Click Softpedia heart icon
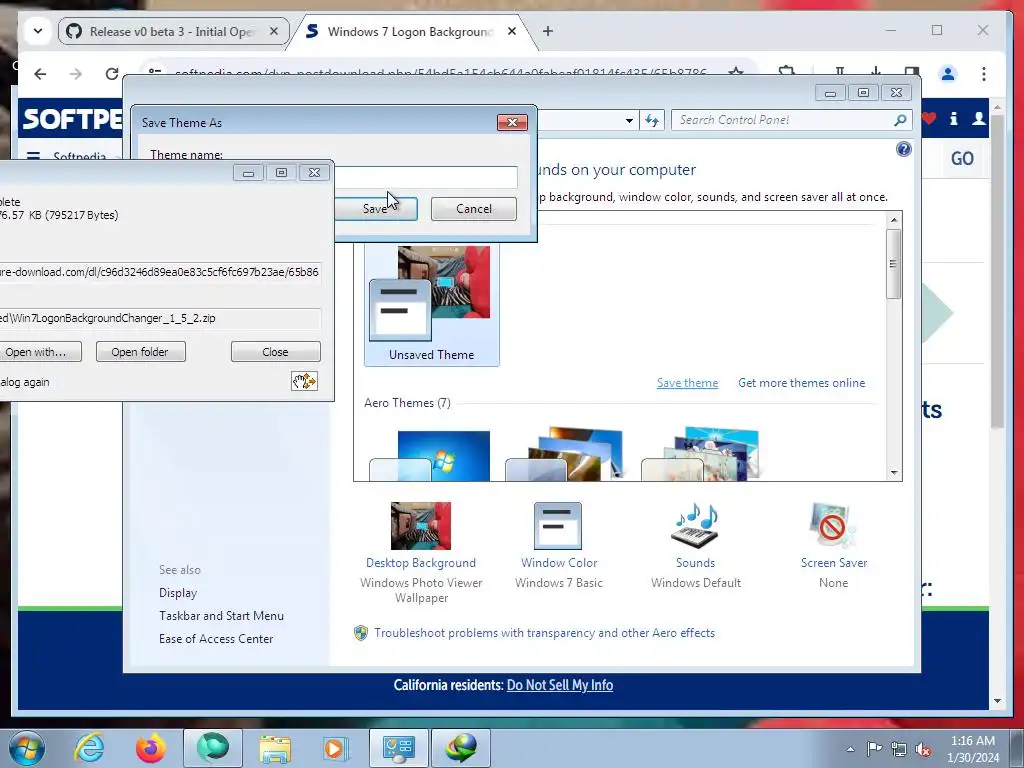 click(929, 118)
